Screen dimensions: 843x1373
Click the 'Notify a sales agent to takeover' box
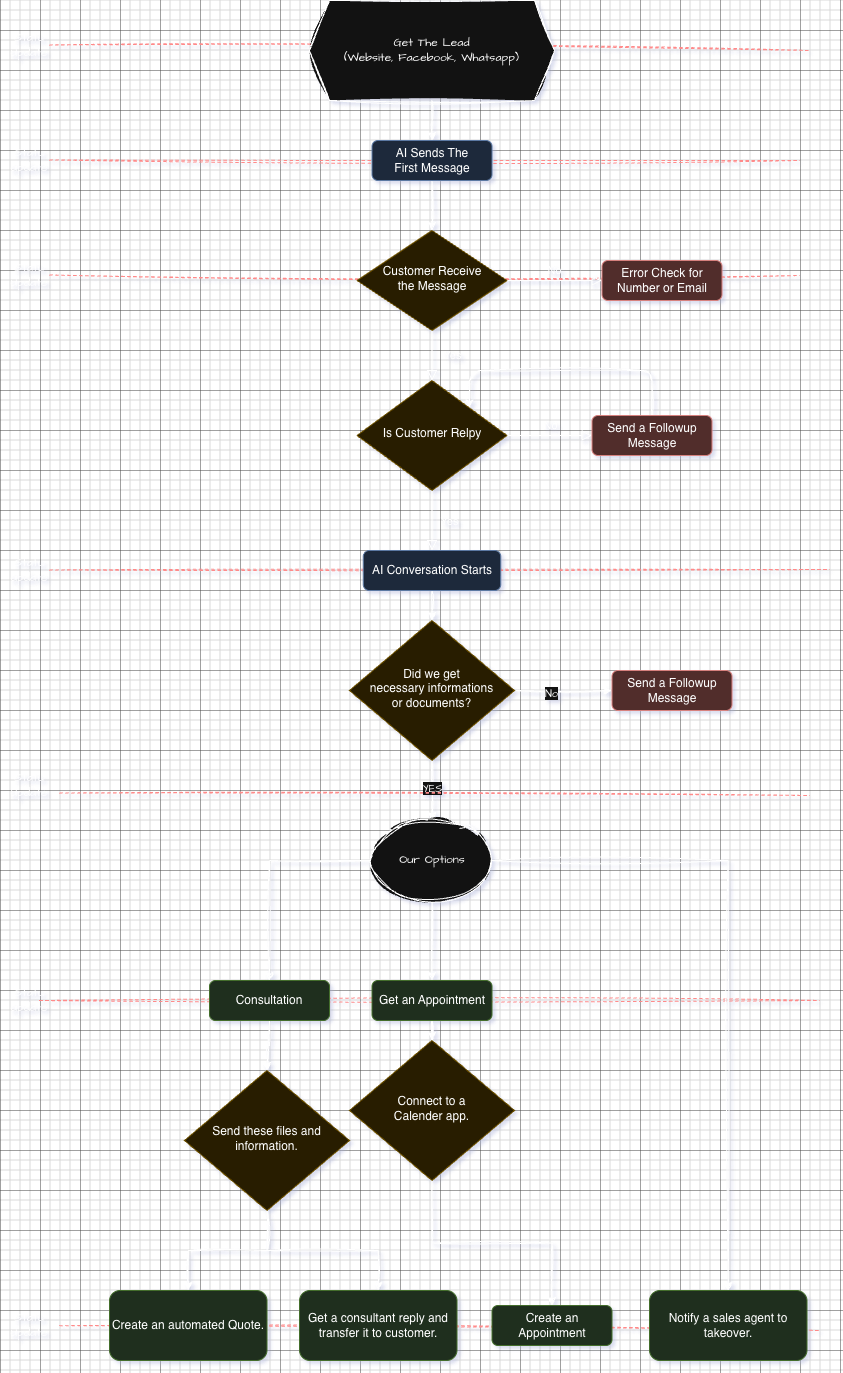click(x=728, y=1326)
